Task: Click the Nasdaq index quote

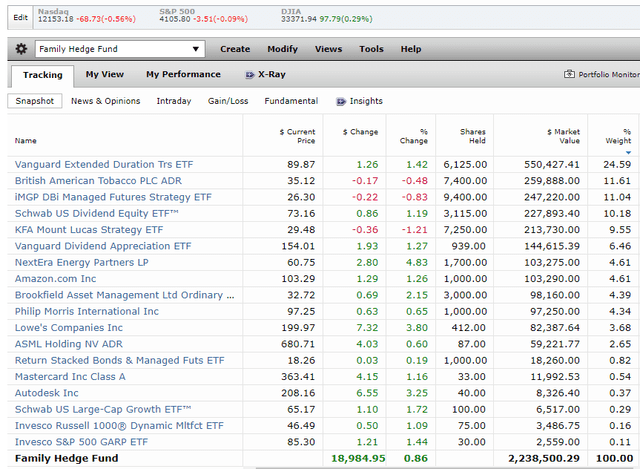Action: click(x=87, y=16)
